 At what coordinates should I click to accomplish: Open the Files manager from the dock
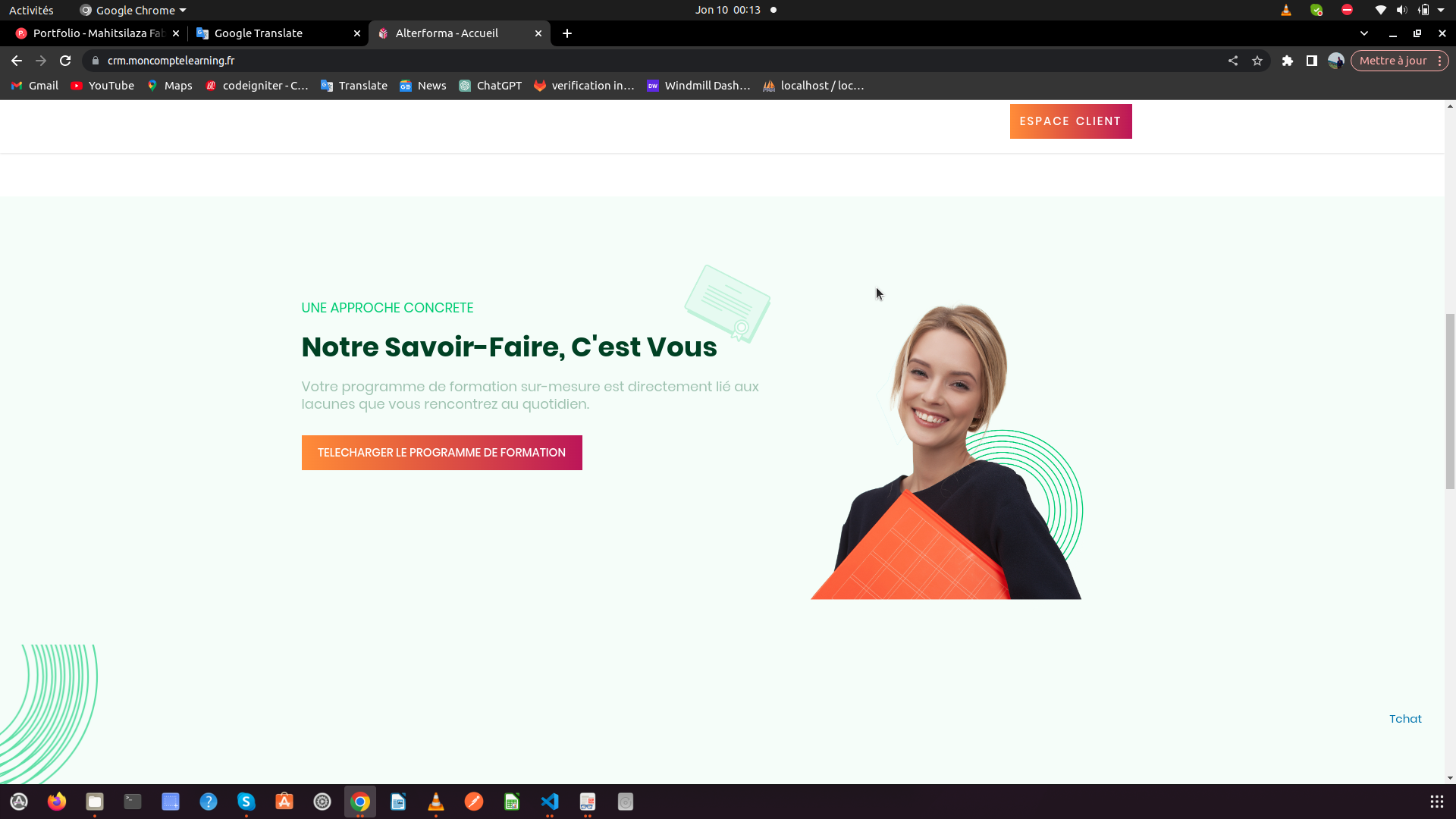coord(95,802)
